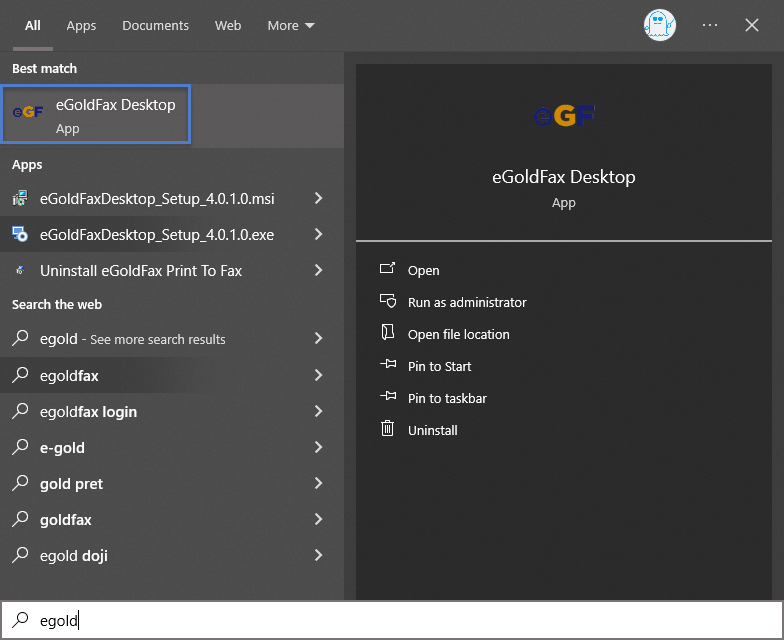Click the search box containing egold
784x640 pixels.
392,620
